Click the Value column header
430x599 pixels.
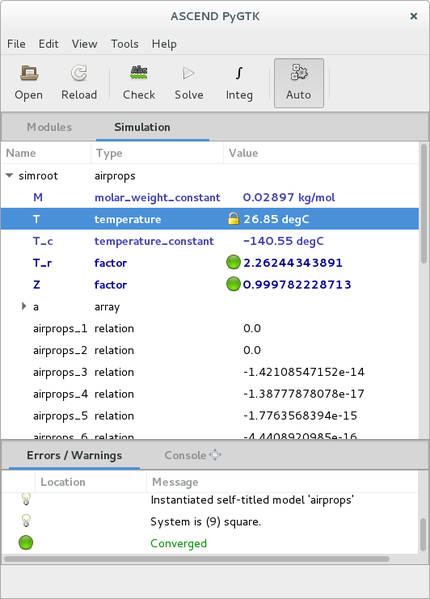321,153
